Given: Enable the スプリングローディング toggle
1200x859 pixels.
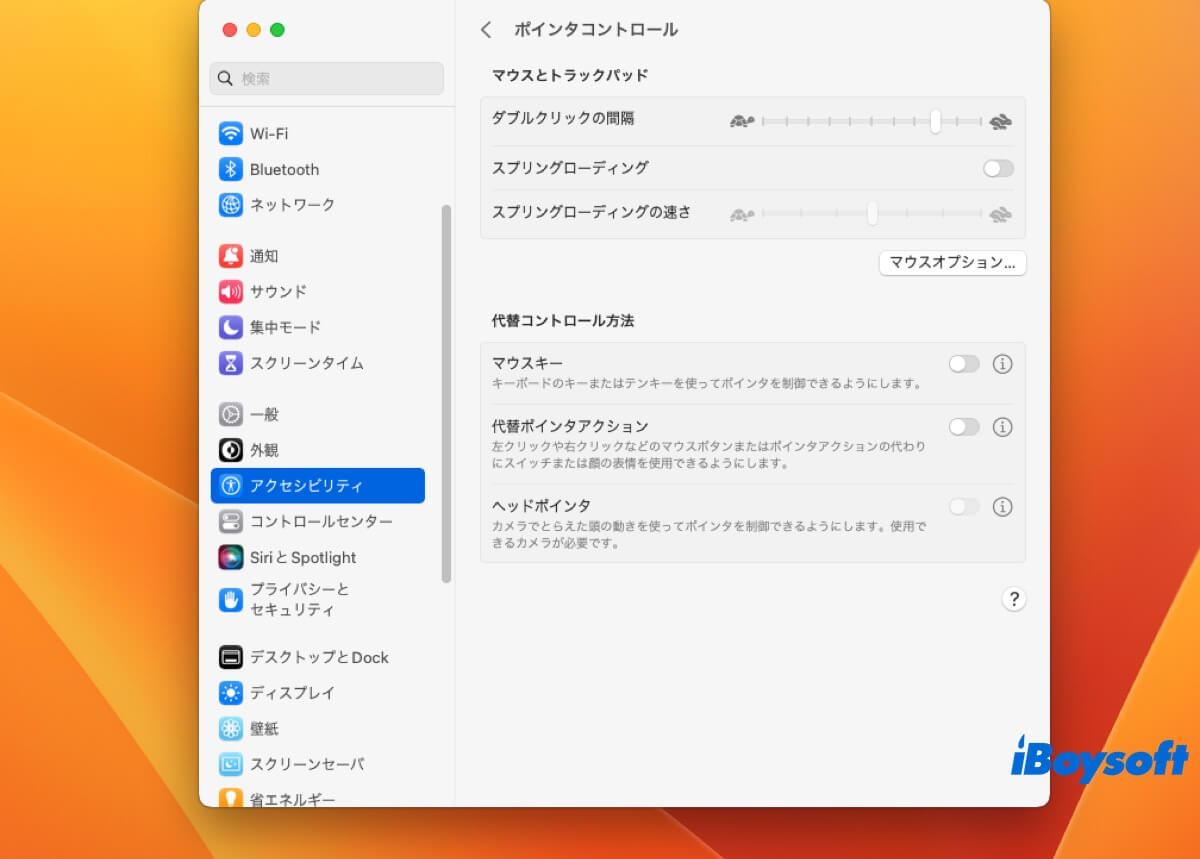Looking at the screenshot, I should [x=997, y=168].
